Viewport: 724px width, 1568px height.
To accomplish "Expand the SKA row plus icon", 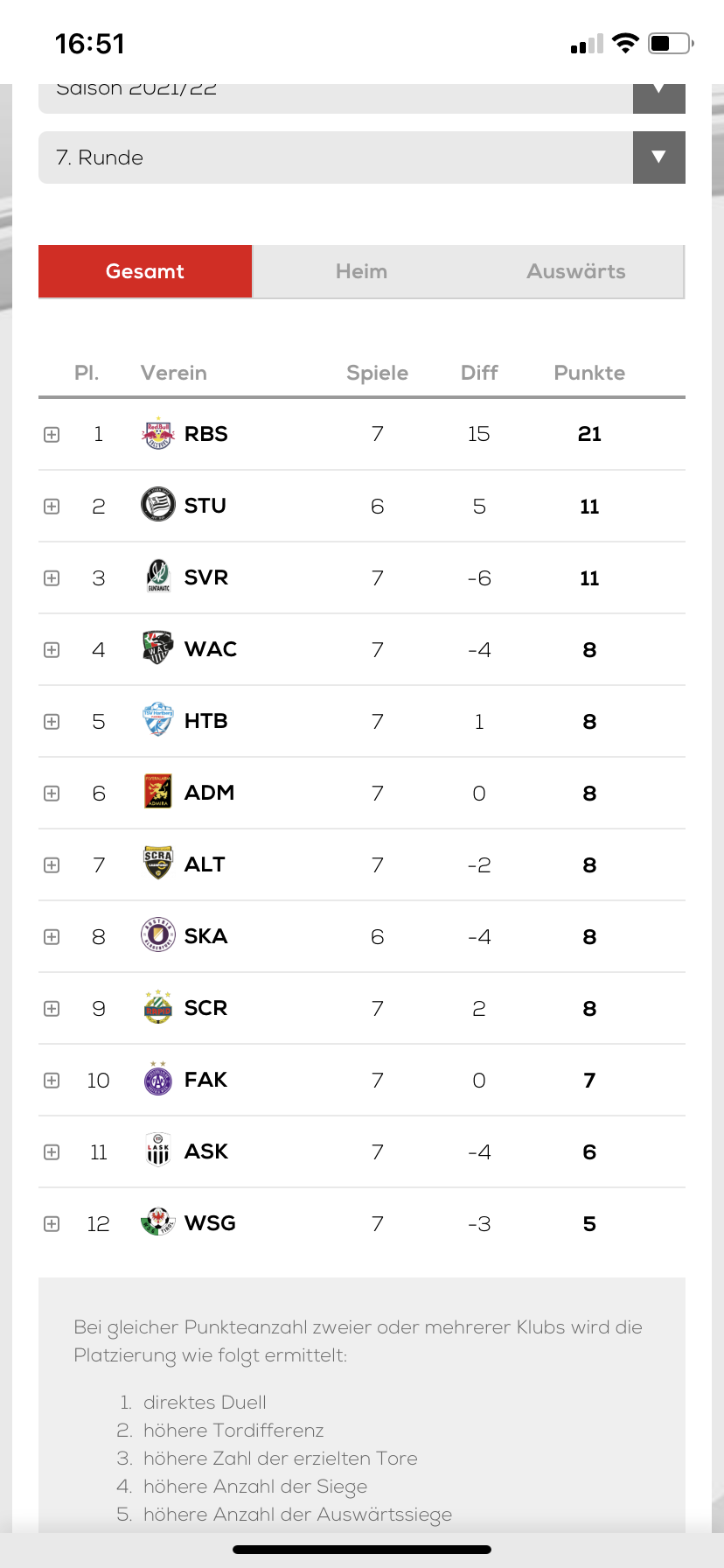I will (52, 937).
